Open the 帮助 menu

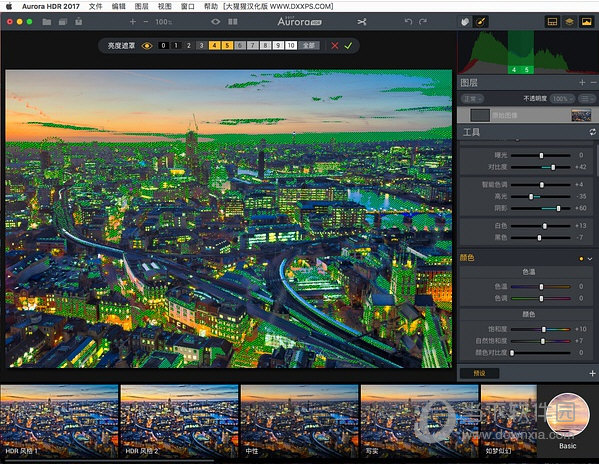(x=210, y=6)
